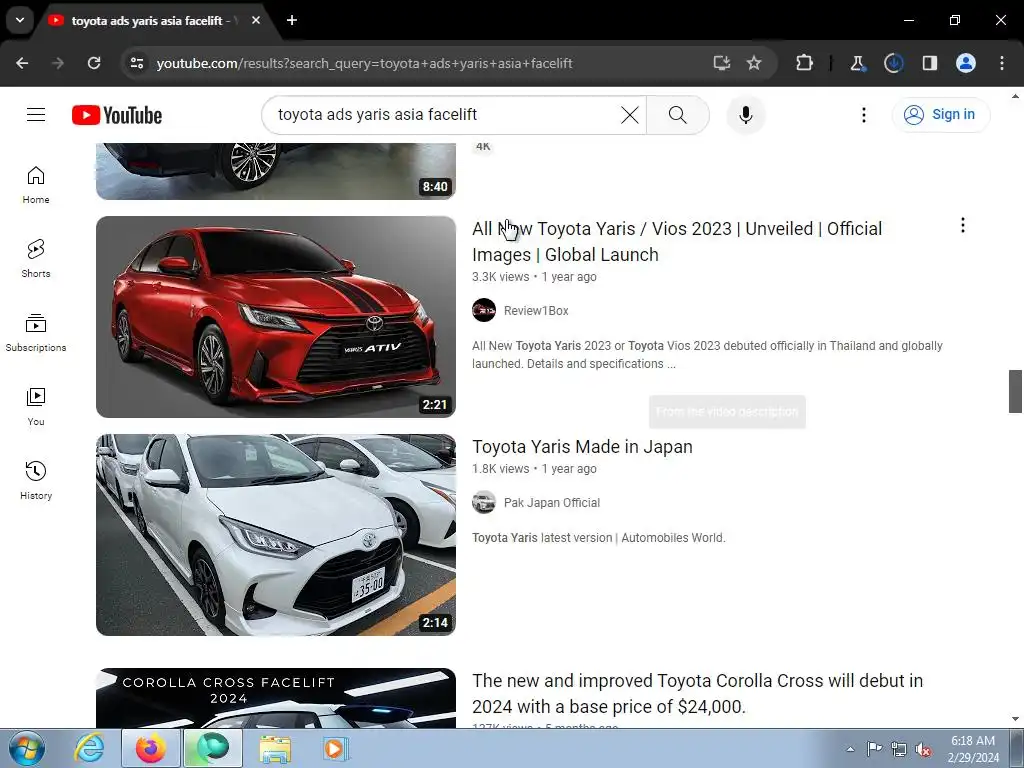This screenshot has height=768, width=1024.
Task: Open Subscriptions in the sidebar
Action: pyautogui.click(x=36, y=332)
